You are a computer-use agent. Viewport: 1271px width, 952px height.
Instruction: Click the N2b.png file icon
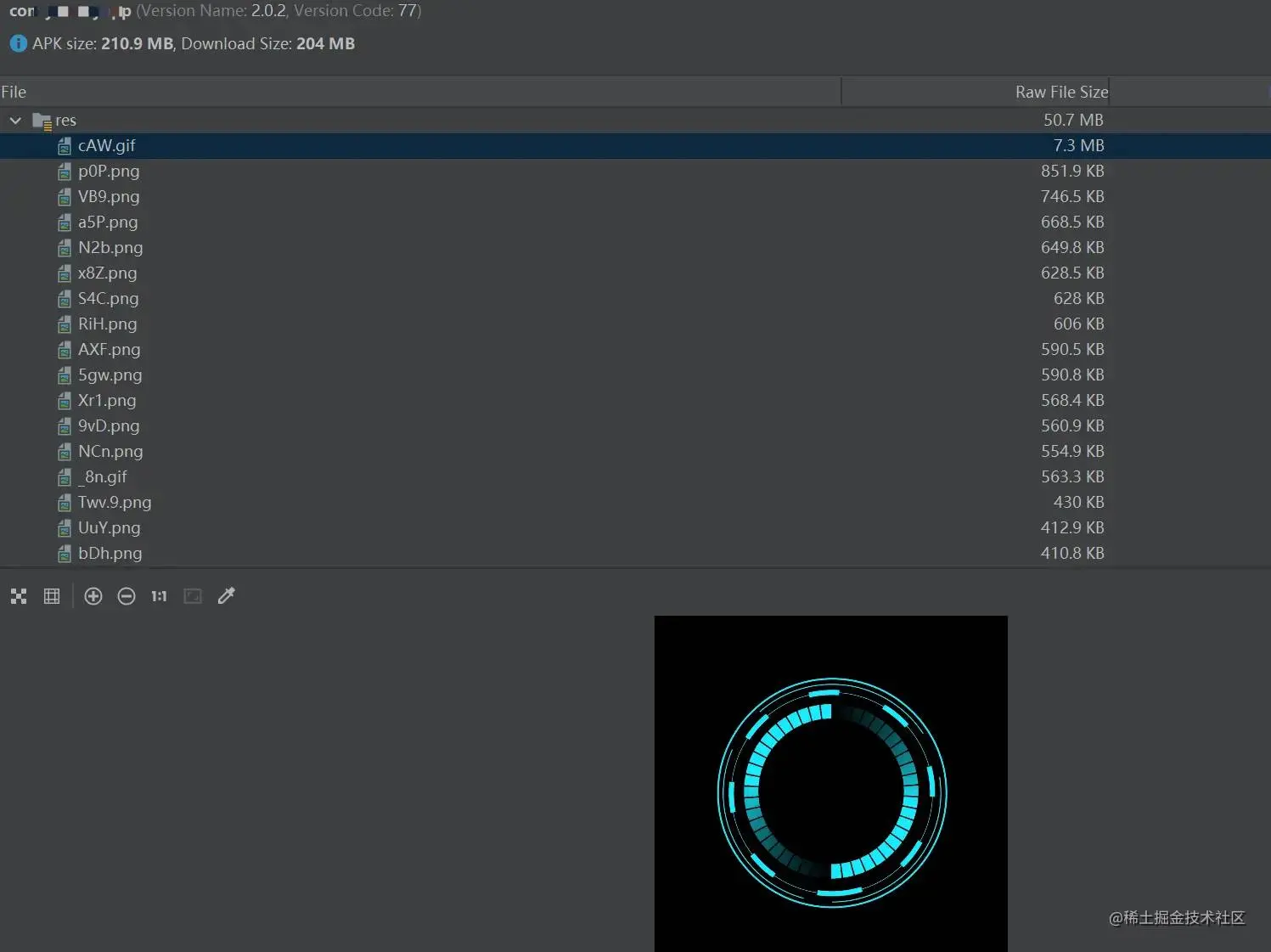click(65, 248)
